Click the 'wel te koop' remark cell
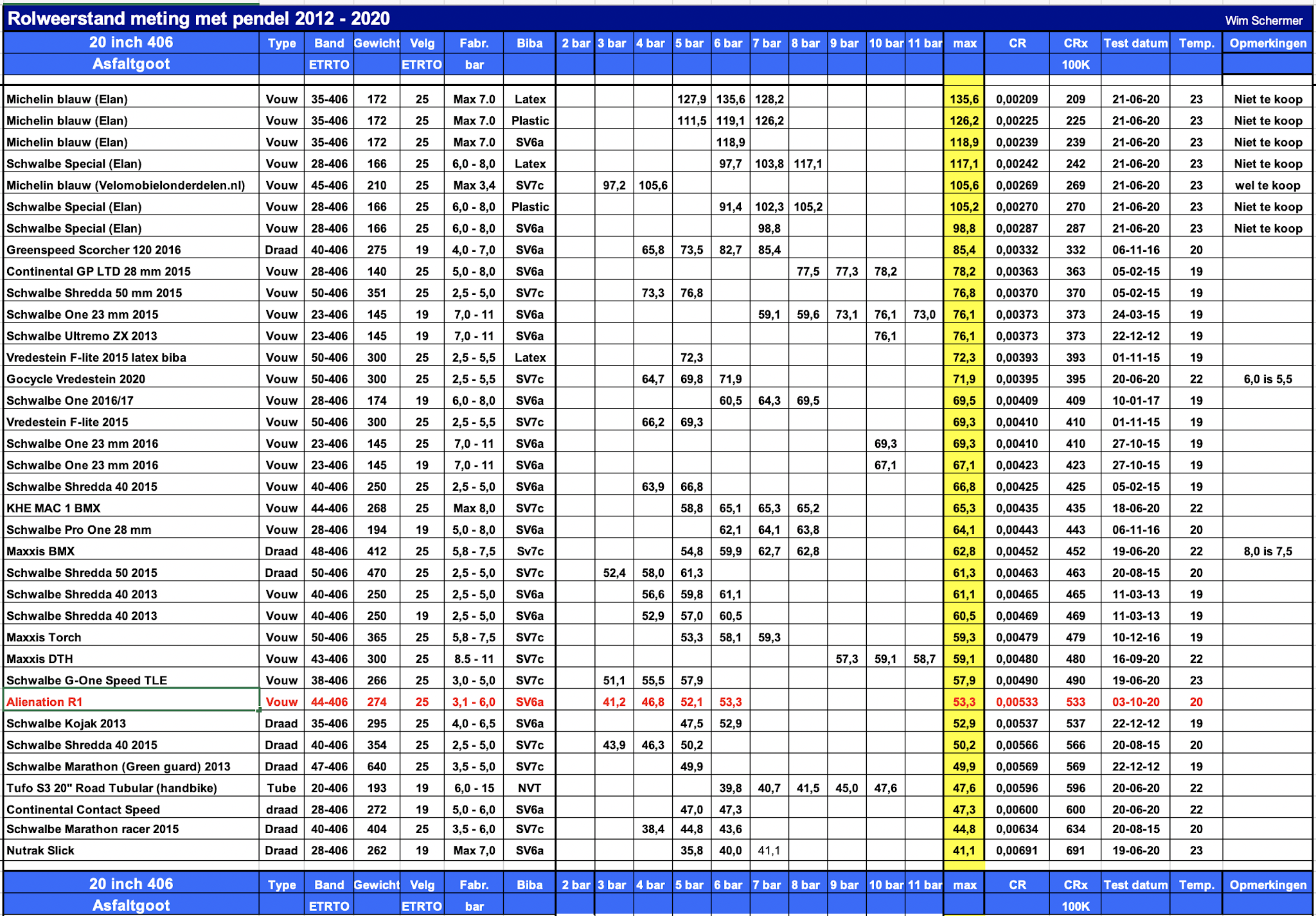The height and width of the screenshot is (916, 1316). [x=1267, y=185]
